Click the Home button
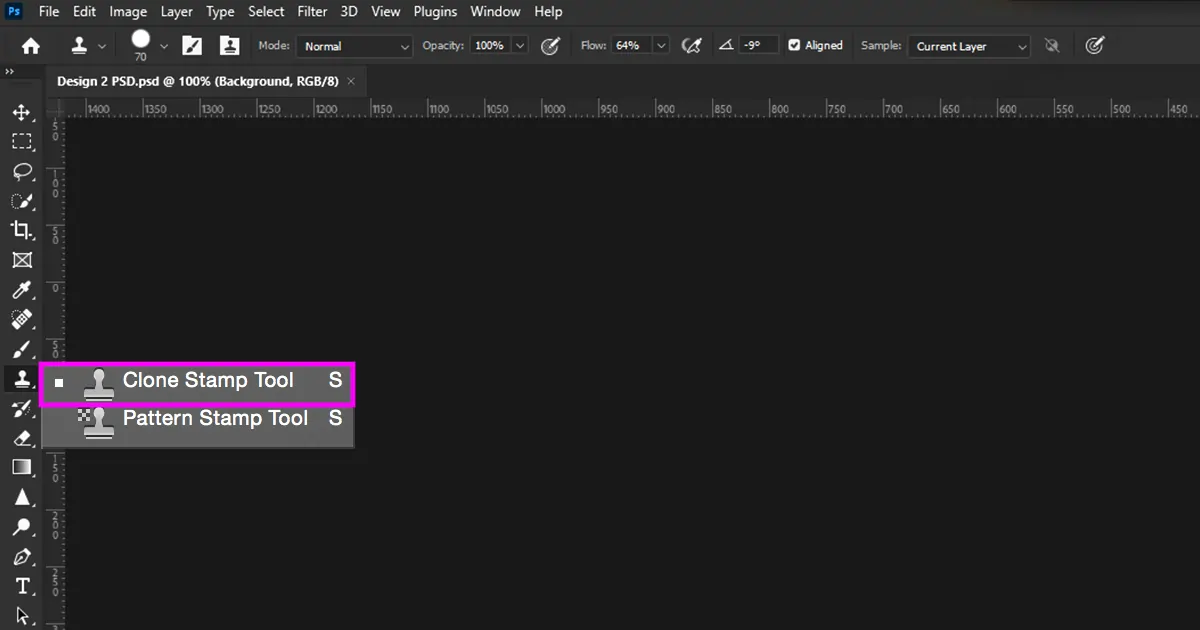Viewport: 1200px width, 630px height. click(29, 45)
